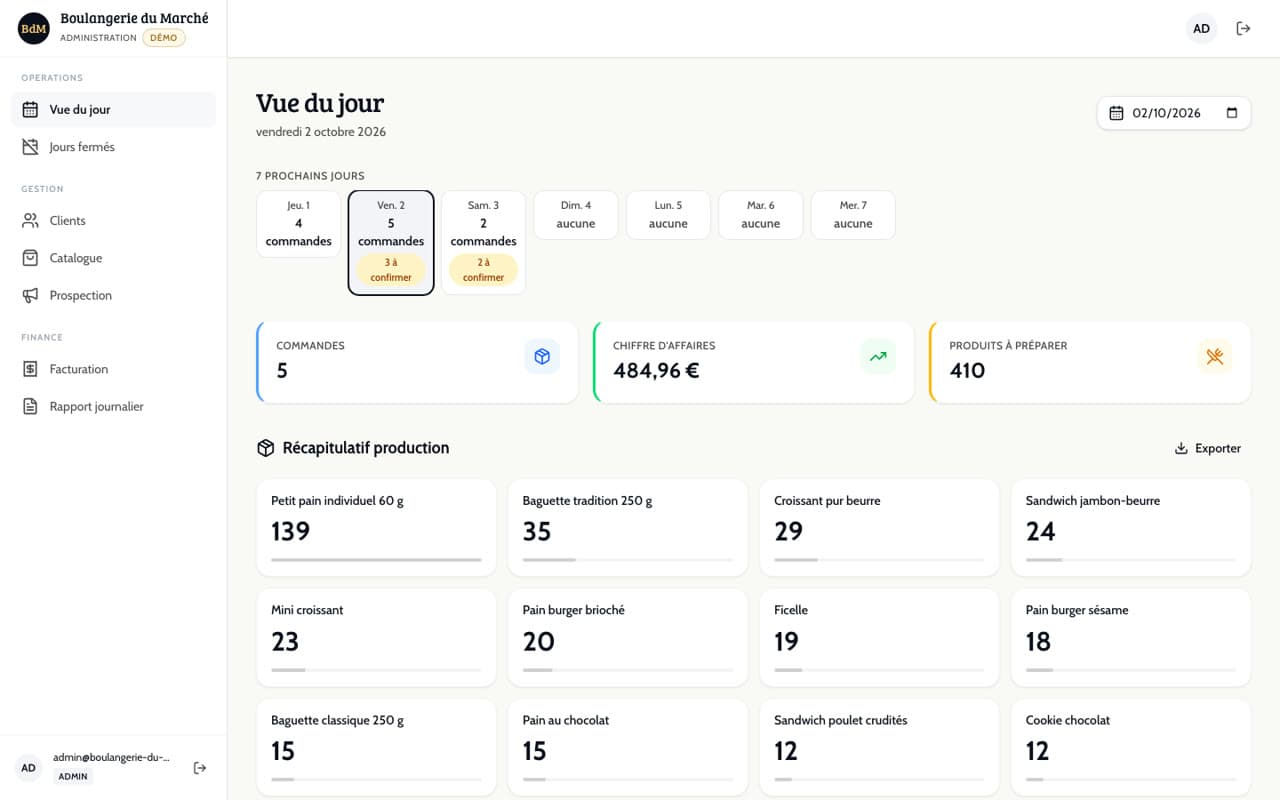
Task: Select the Sam. 3 day card
Action: pos(483,243)
